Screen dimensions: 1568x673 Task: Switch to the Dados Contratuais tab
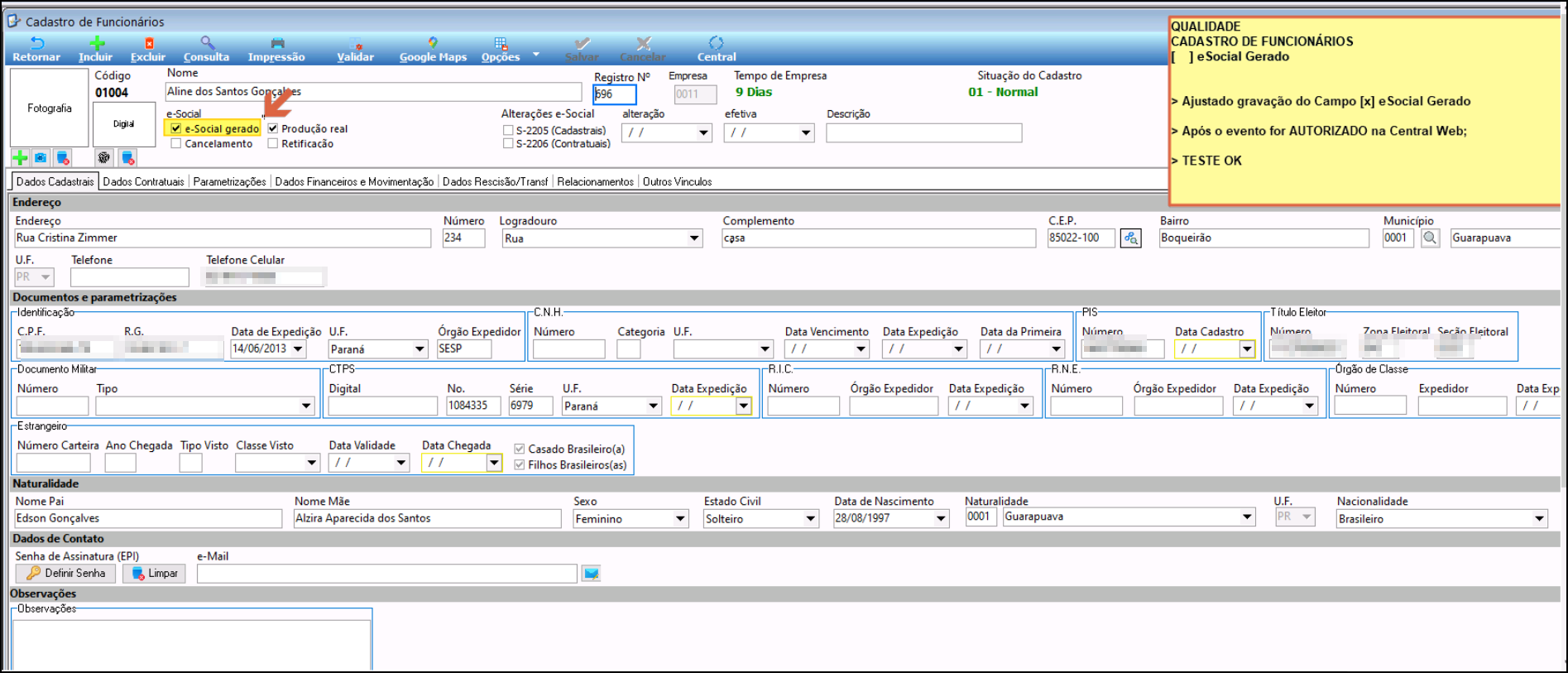coord(144,181)
